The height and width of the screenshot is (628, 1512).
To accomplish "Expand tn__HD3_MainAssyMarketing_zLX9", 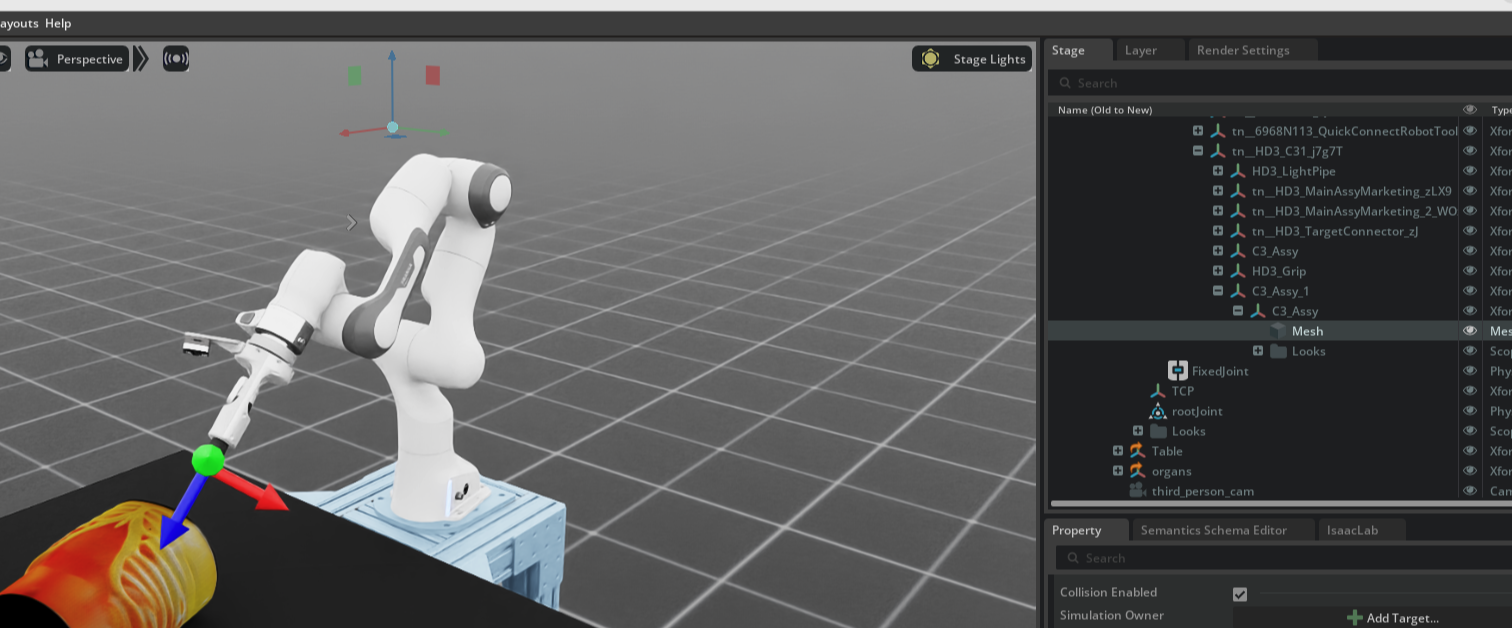I will [x=1218, y=191].
